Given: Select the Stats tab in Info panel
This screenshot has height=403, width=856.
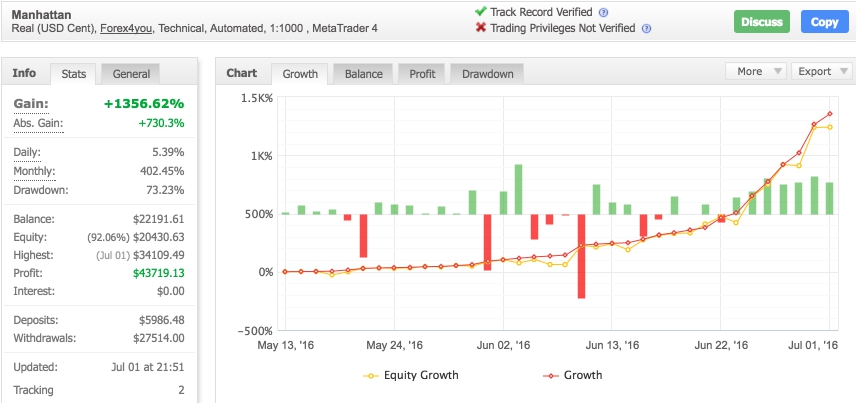Looking at the screenshot, I should [x=73, y=74].
